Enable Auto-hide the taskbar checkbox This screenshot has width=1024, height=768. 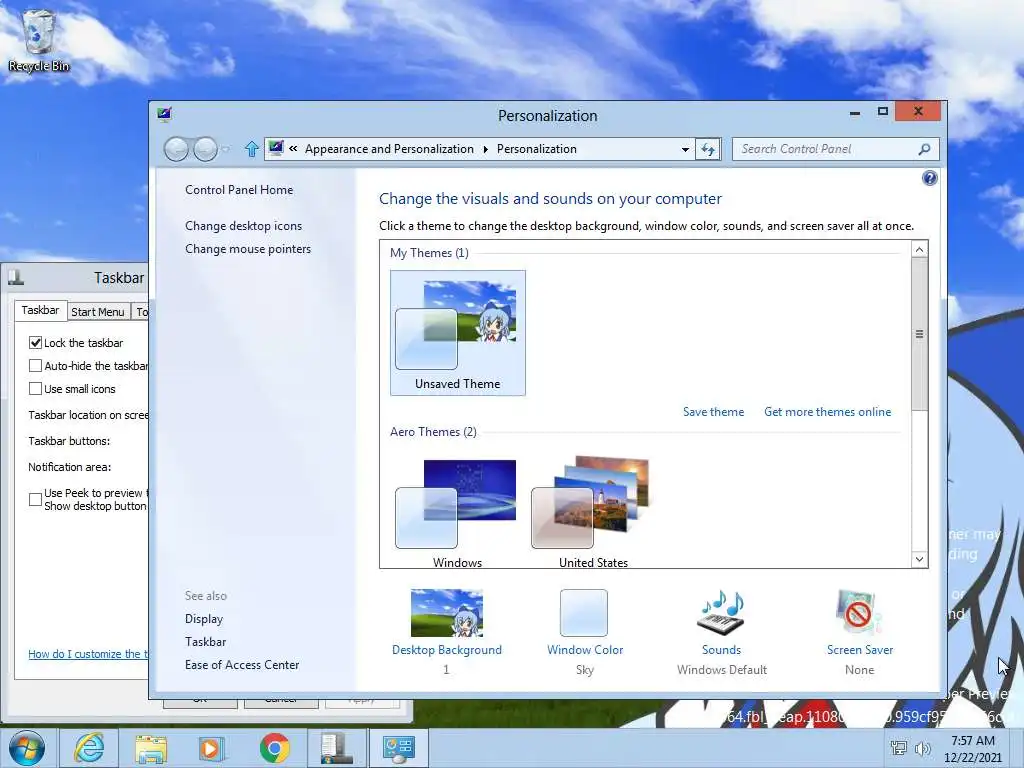[35, 365]
